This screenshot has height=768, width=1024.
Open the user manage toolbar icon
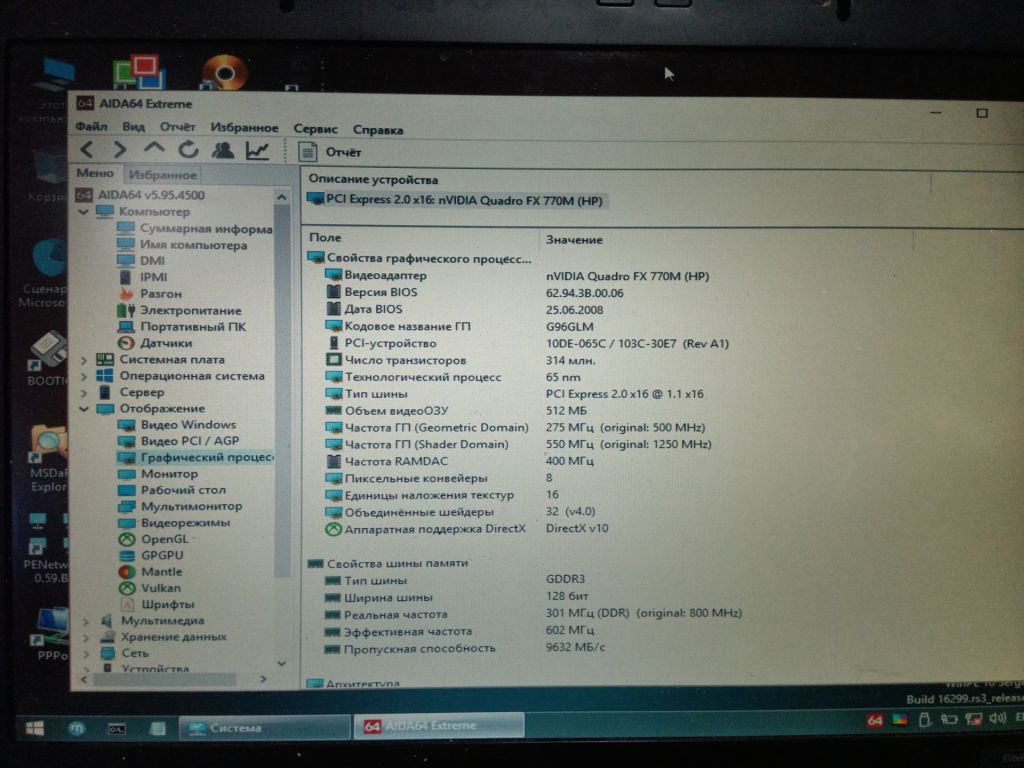pyautogui.click(x=223, y=151)
